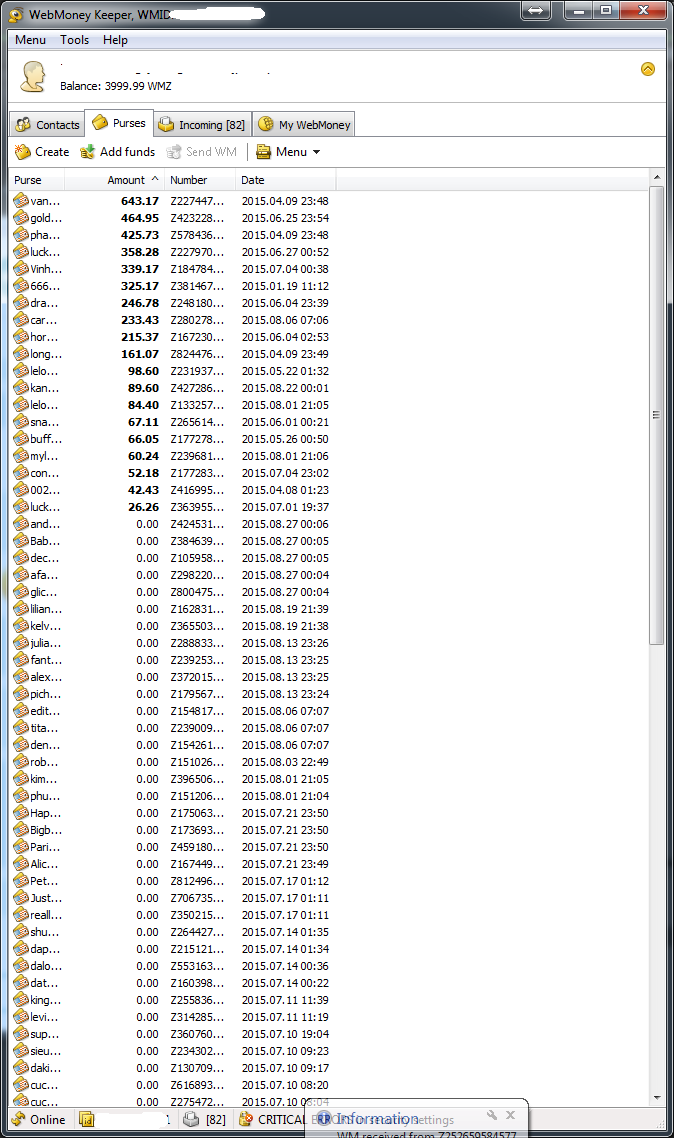Select the purse icon for kan… row
Viewport: 674px width, 1138px height.
(x=21, y=388)
